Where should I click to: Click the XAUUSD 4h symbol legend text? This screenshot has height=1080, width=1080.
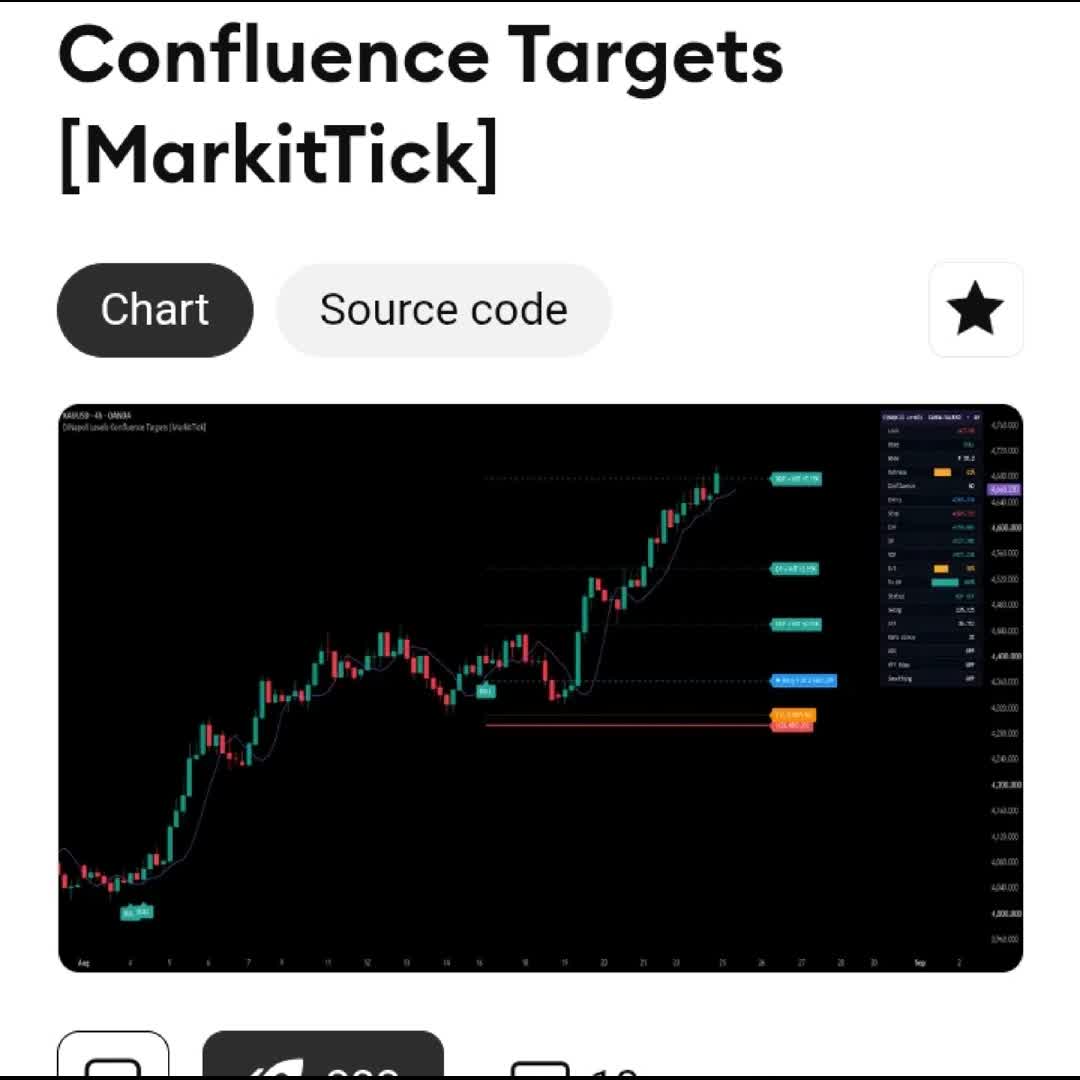pos(96,415)
